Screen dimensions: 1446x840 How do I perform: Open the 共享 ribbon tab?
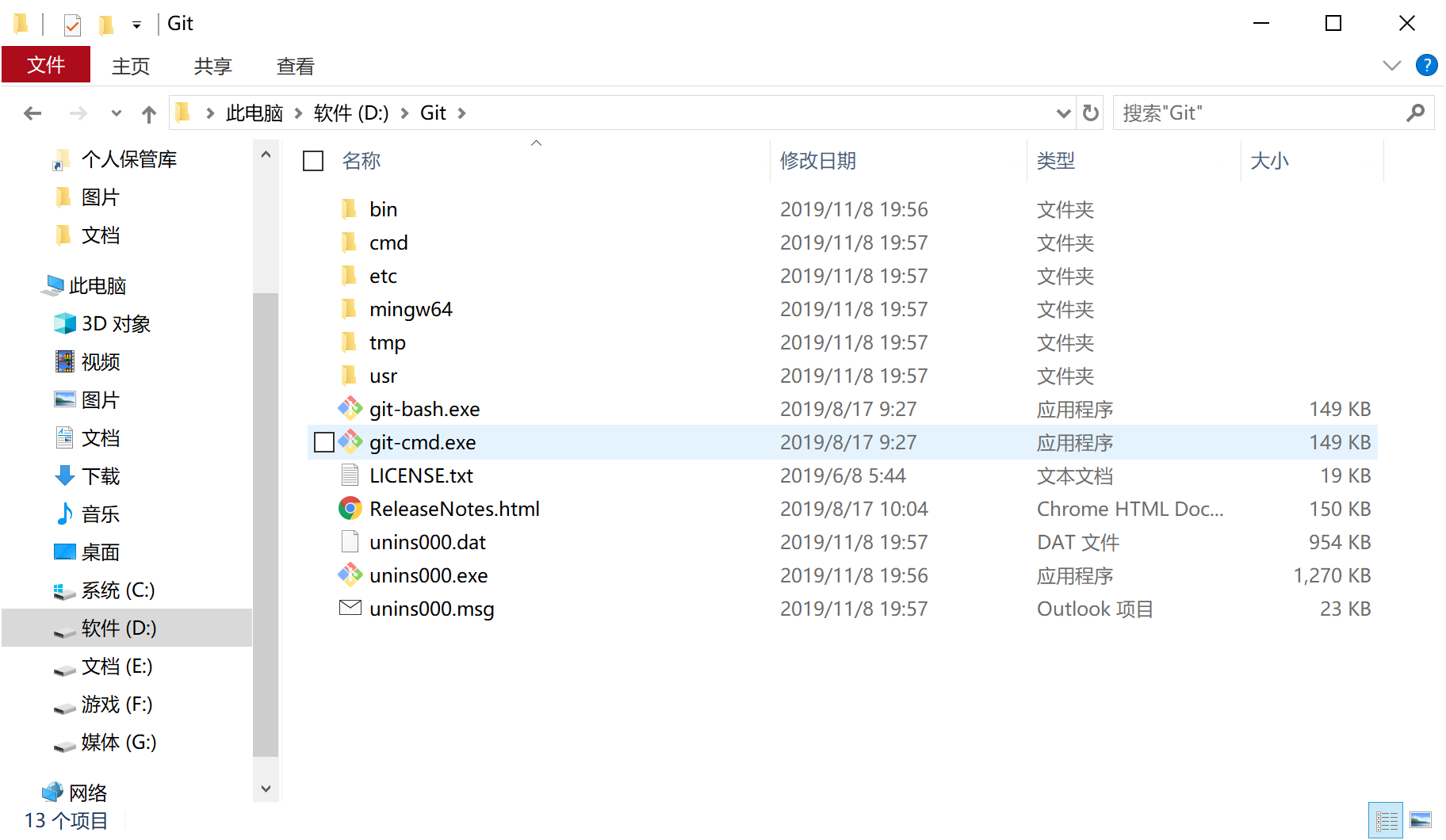pos(213,66)
